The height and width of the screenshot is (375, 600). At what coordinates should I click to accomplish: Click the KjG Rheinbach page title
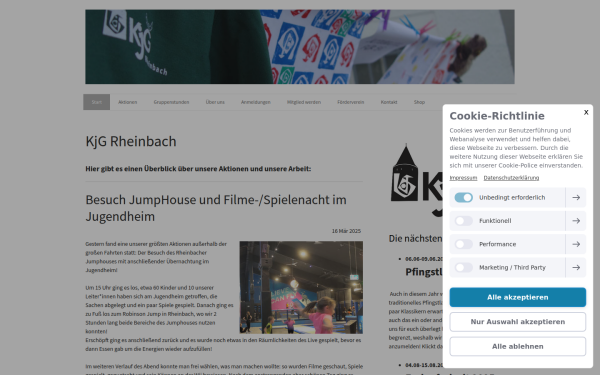[x=131, y=141]
